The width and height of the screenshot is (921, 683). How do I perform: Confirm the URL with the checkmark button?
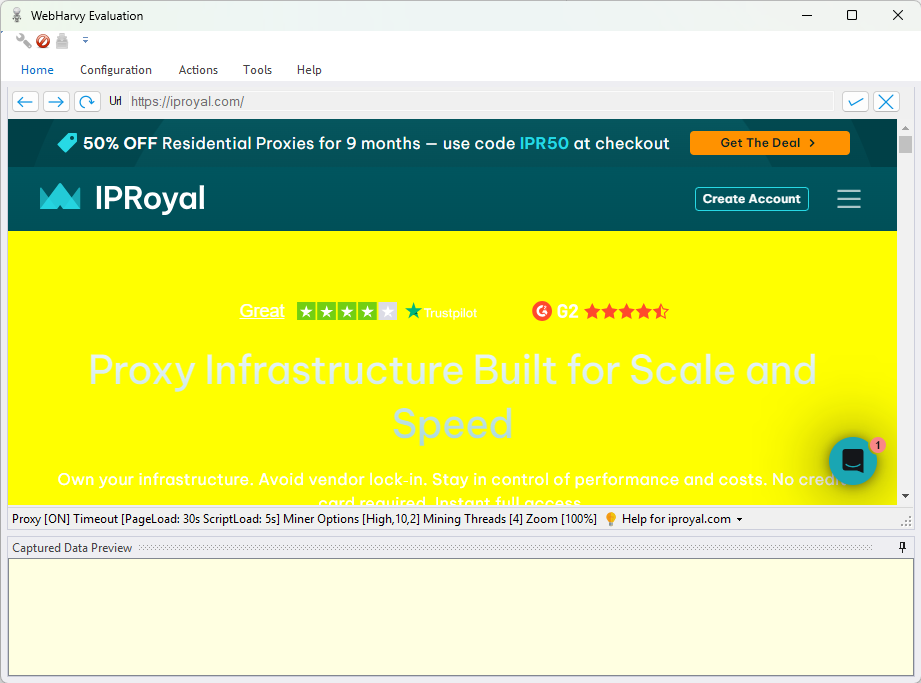(855, 101)
